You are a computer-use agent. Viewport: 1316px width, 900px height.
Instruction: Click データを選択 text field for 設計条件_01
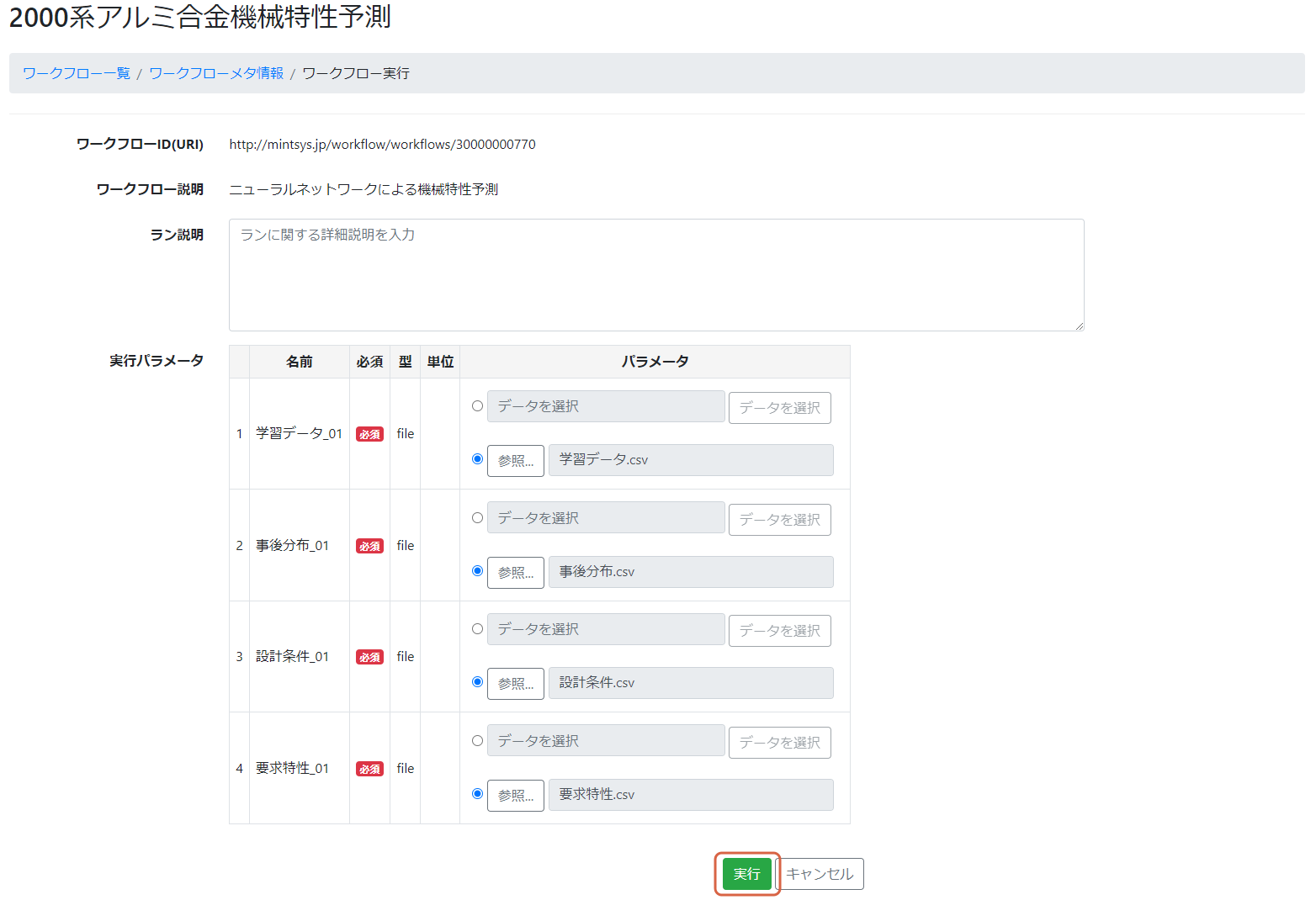(606, 629)
